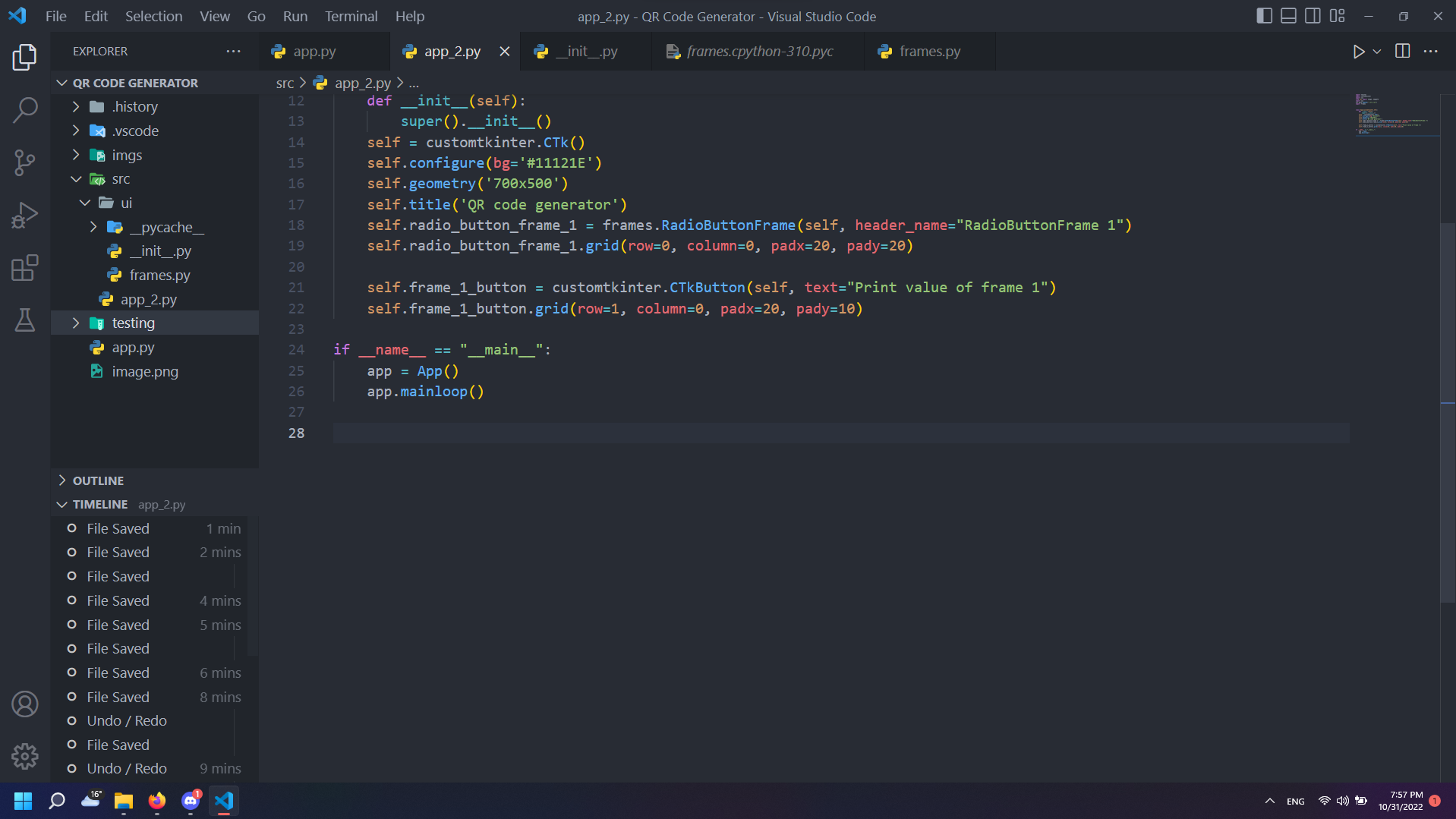1456x819 pixels.
Task: Run Python file with play button
Action: pyautogui.click(x=1358, y=51)
